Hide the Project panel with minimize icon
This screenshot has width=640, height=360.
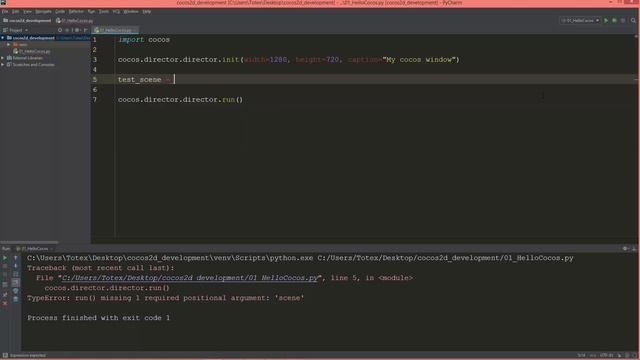[x=85, y=30]
